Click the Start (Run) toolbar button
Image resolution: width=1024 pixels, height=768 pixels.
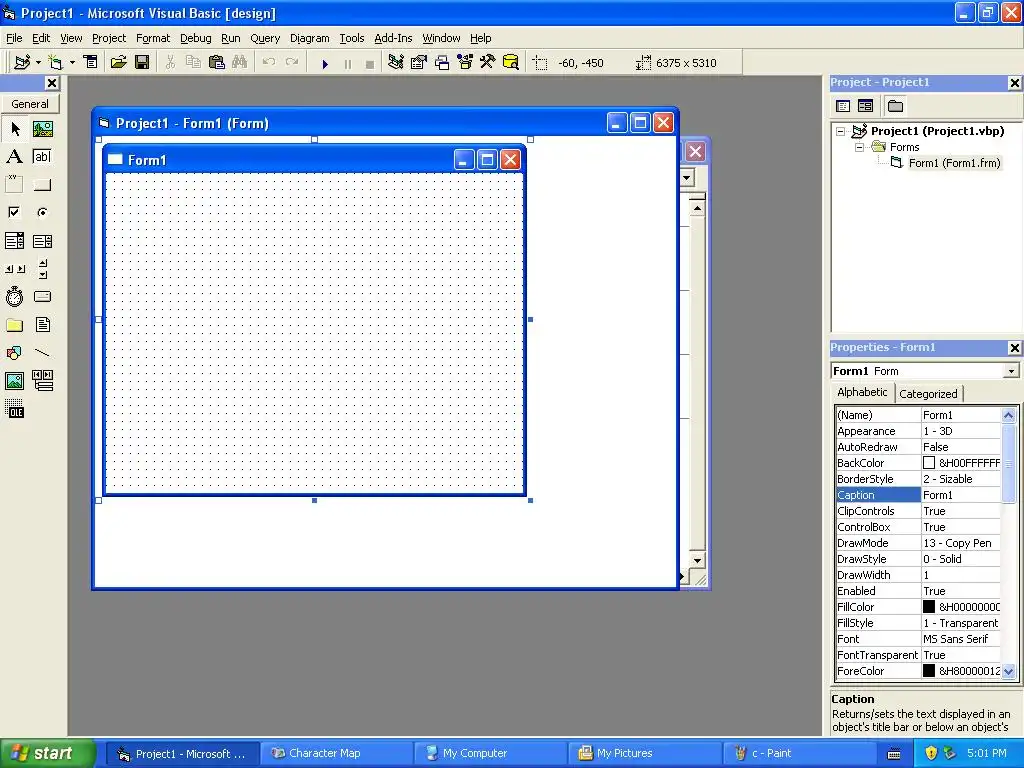coord(325,63)
